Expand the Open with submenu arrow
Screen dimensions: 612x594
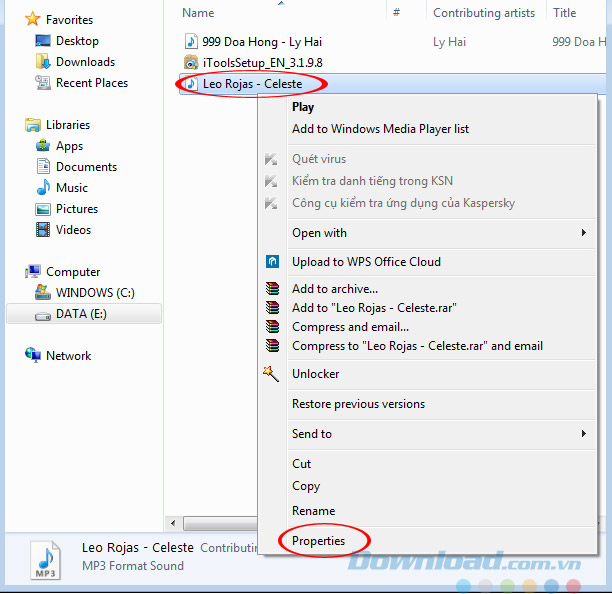[x=584, y=233]
